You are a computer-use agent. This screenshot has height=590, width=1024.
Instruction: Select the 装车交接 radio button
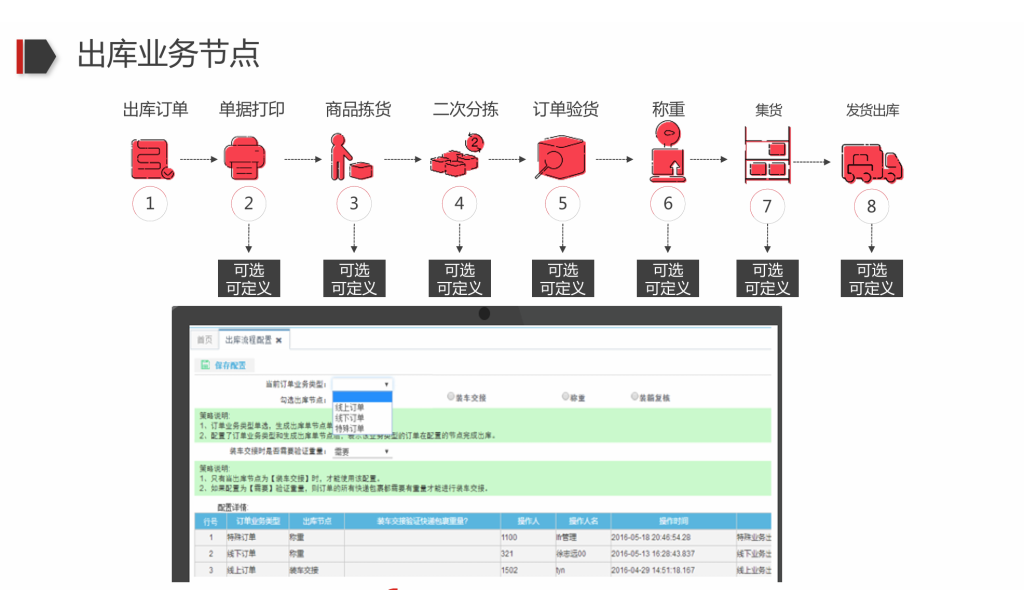click(451, 397)
